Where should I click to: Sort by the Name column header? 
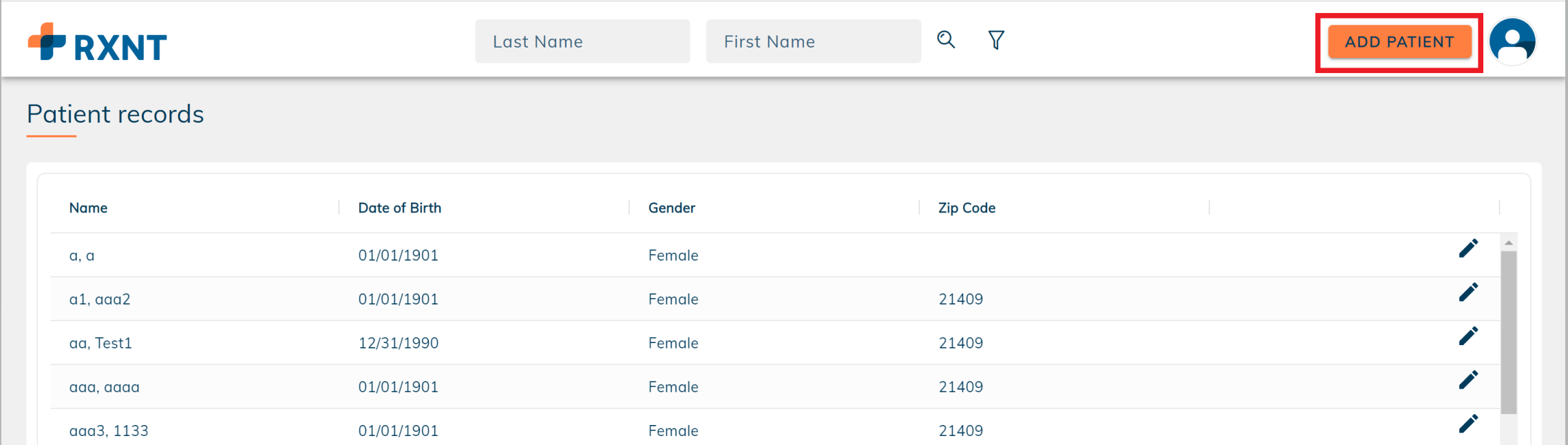88,208
